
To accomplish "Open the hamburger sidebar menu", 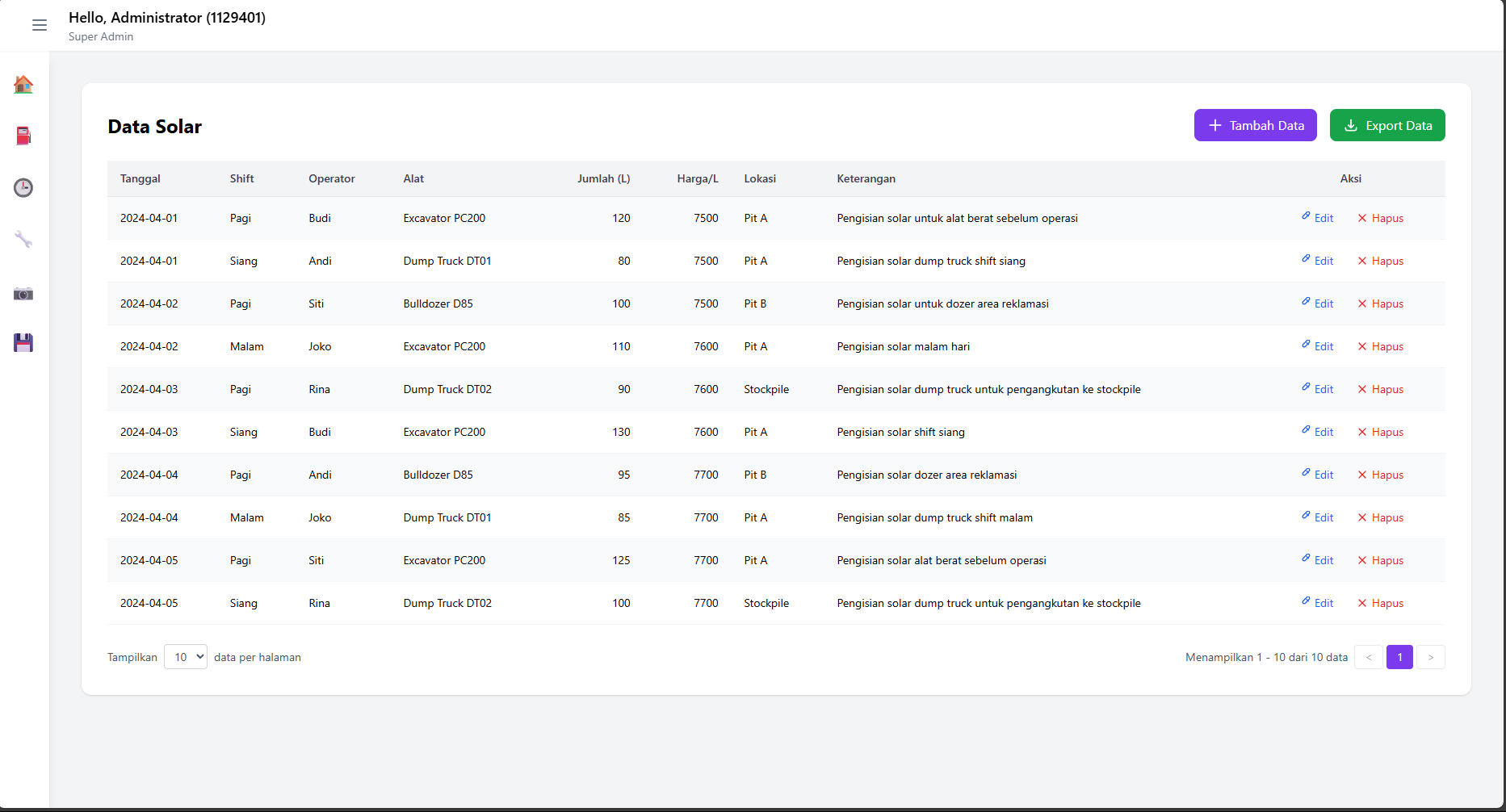I will (x=39, y=25).
